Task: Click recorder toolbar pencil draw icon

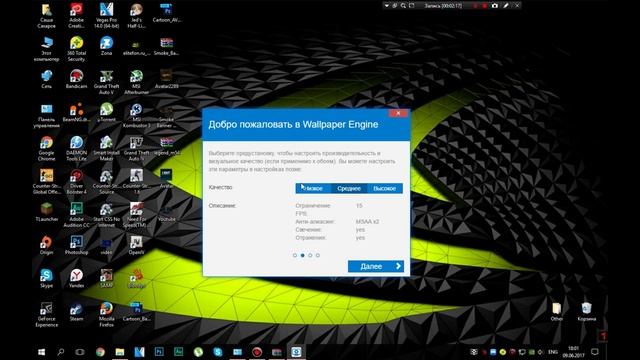Action: click(x=506, y=6)
